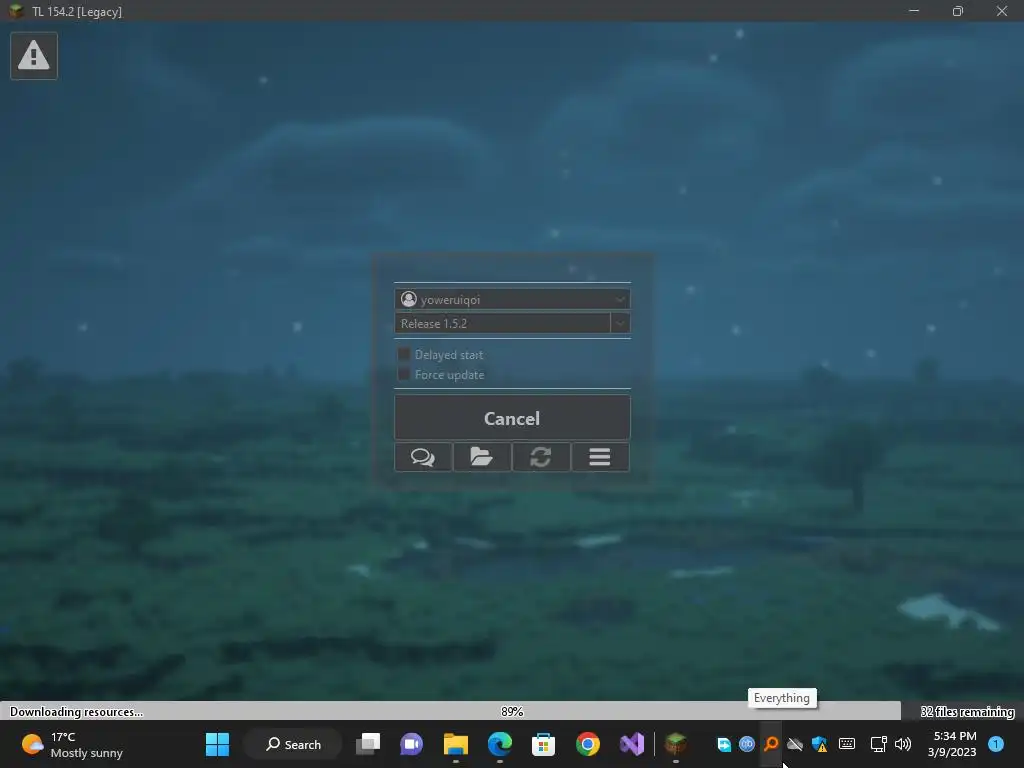Screen dimensions: 1024x768
Task: Toggle the Force update checkbox
Action: [x=404, y=374]
